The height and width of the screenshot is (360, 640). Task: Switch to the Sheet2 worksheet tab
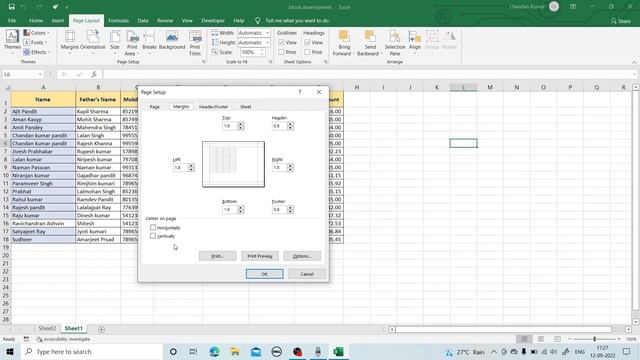pos(47,328)
